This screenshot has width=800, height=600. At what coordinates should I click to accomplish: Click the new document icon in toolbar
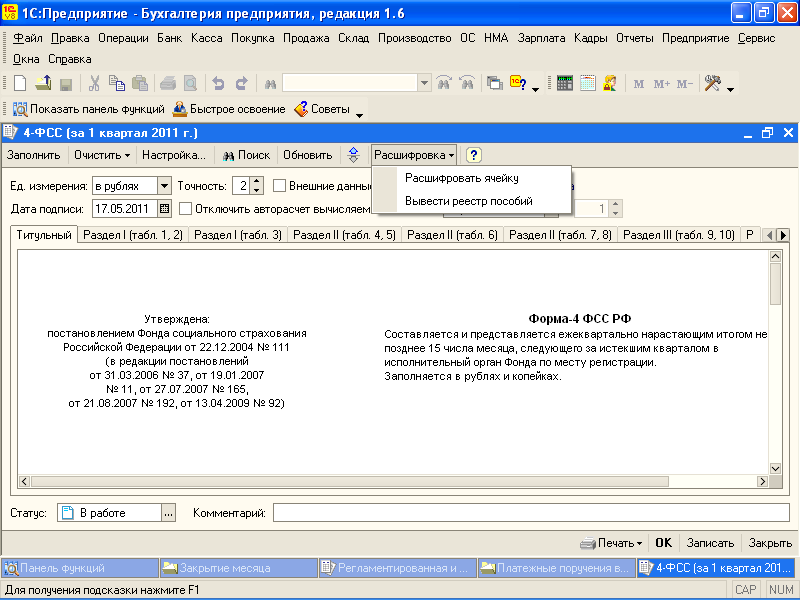tap(20, 84)
